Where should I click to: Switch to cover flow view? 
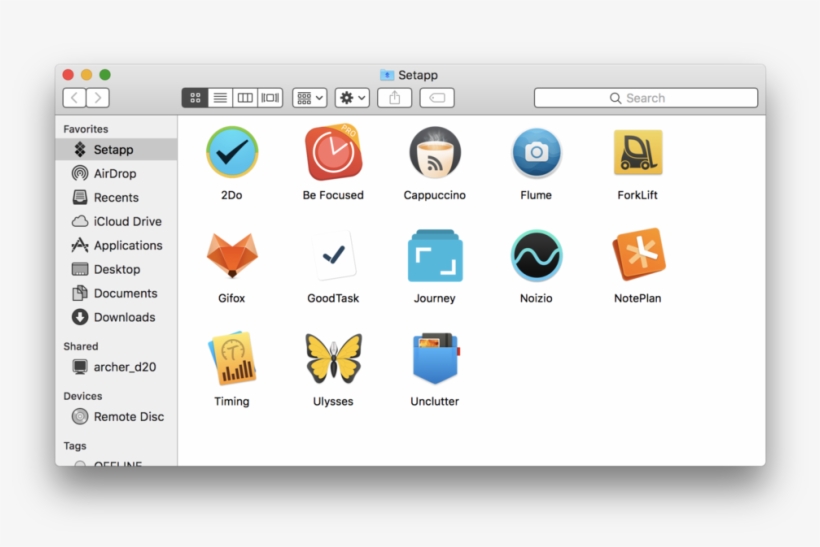[x=270, y=98]
